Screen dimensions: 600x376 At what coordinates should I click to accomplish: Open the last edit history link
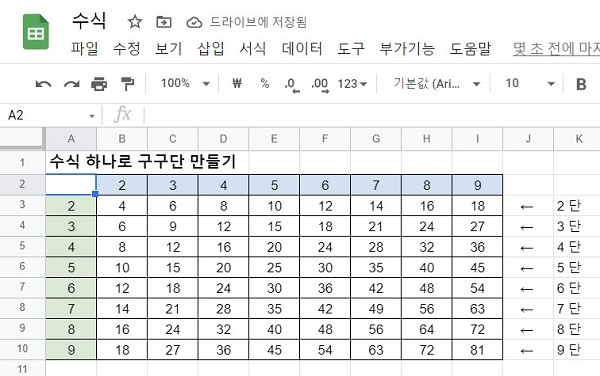(556, 49)
